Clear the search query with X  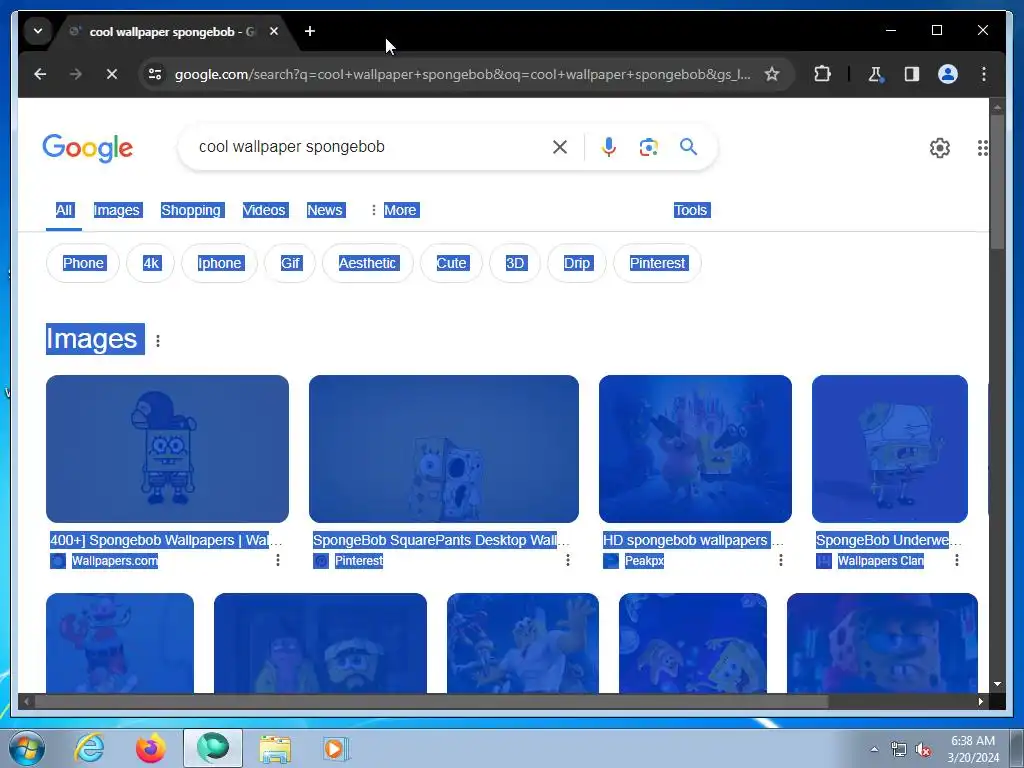(x=560, y=147)
